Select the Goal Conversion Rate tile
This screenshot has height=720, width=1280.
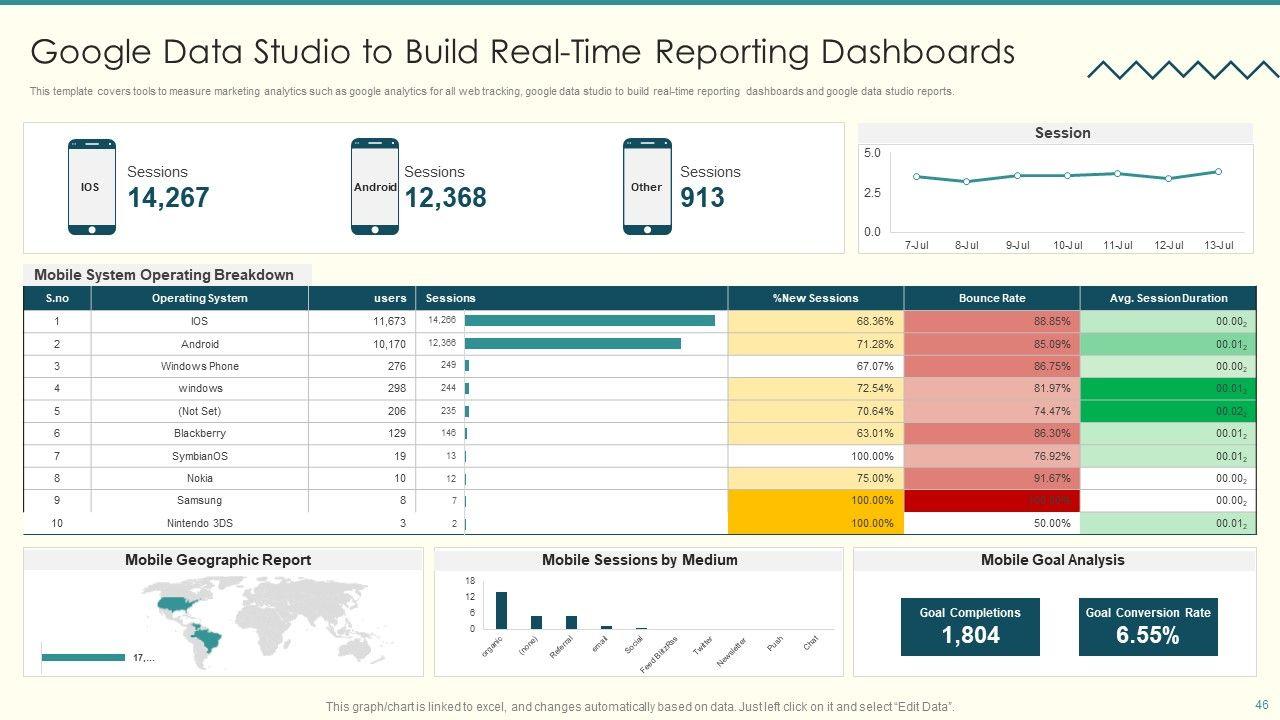click(1147, 627)
